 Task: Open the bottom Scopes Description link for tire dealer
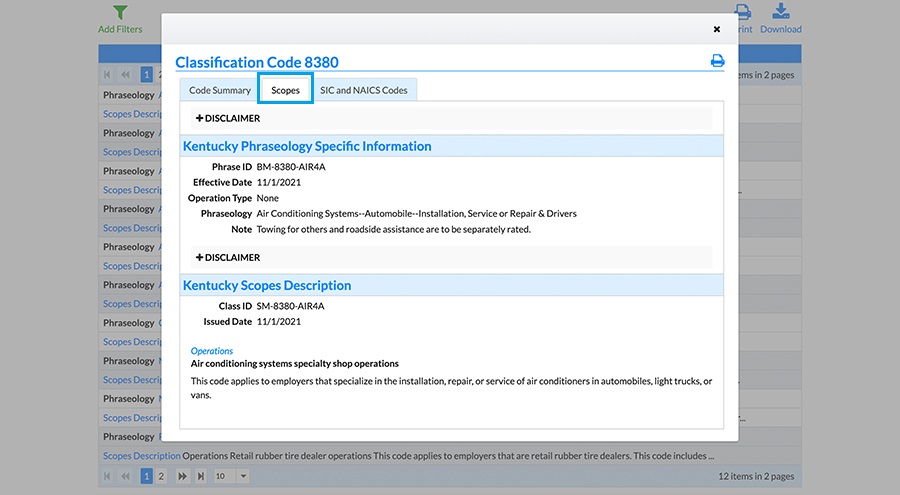point(142,456)
